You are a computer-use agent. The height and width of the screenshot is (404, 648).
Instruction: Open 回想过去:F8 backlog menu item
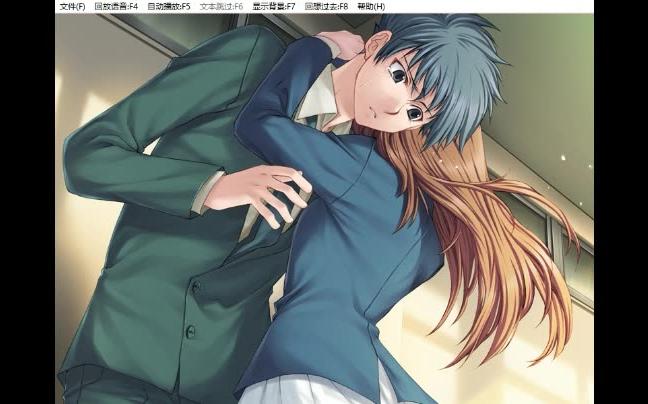(x=326, y=6)
